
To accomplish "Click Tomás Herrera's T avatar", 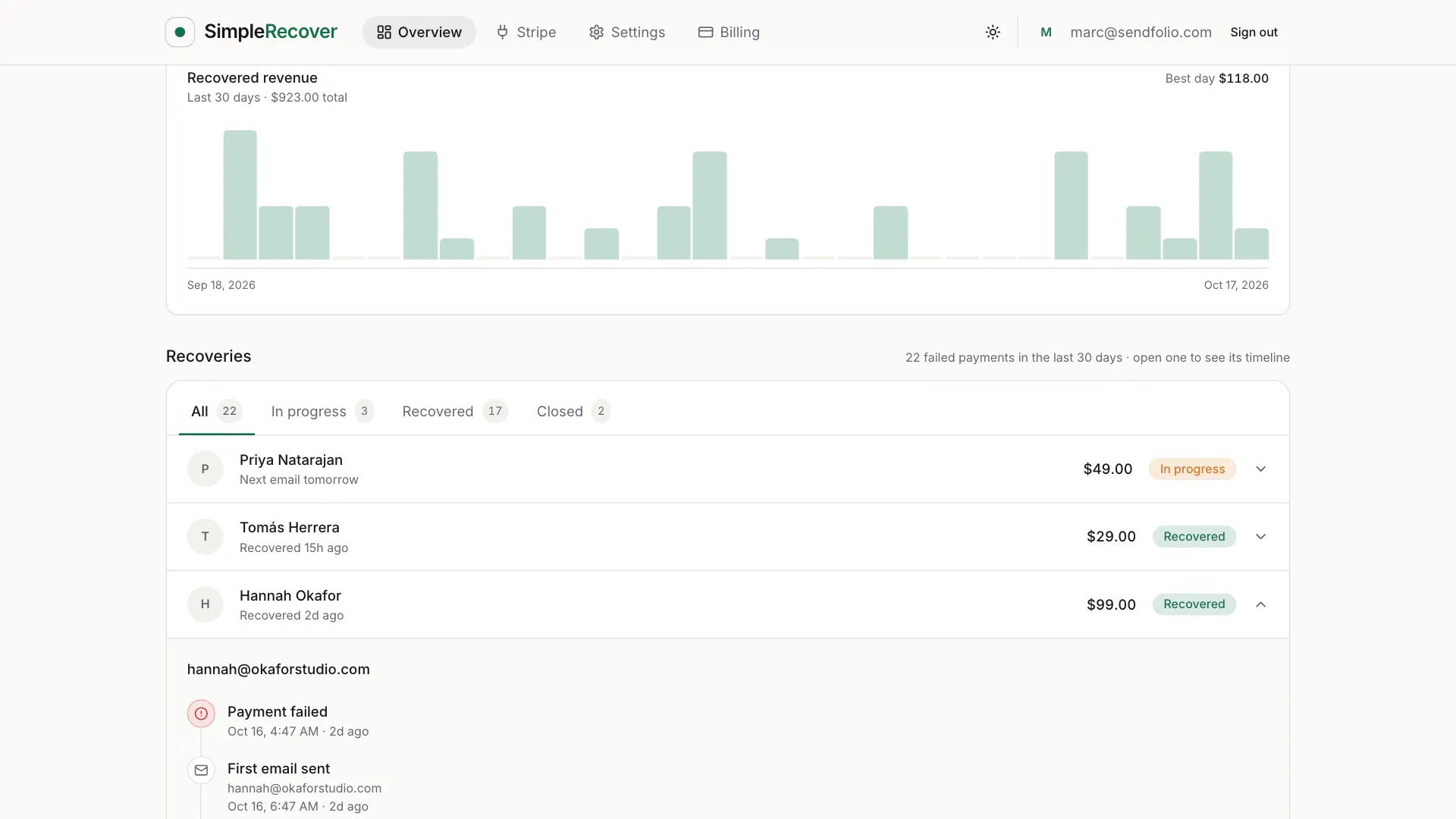I will (205, 536).
